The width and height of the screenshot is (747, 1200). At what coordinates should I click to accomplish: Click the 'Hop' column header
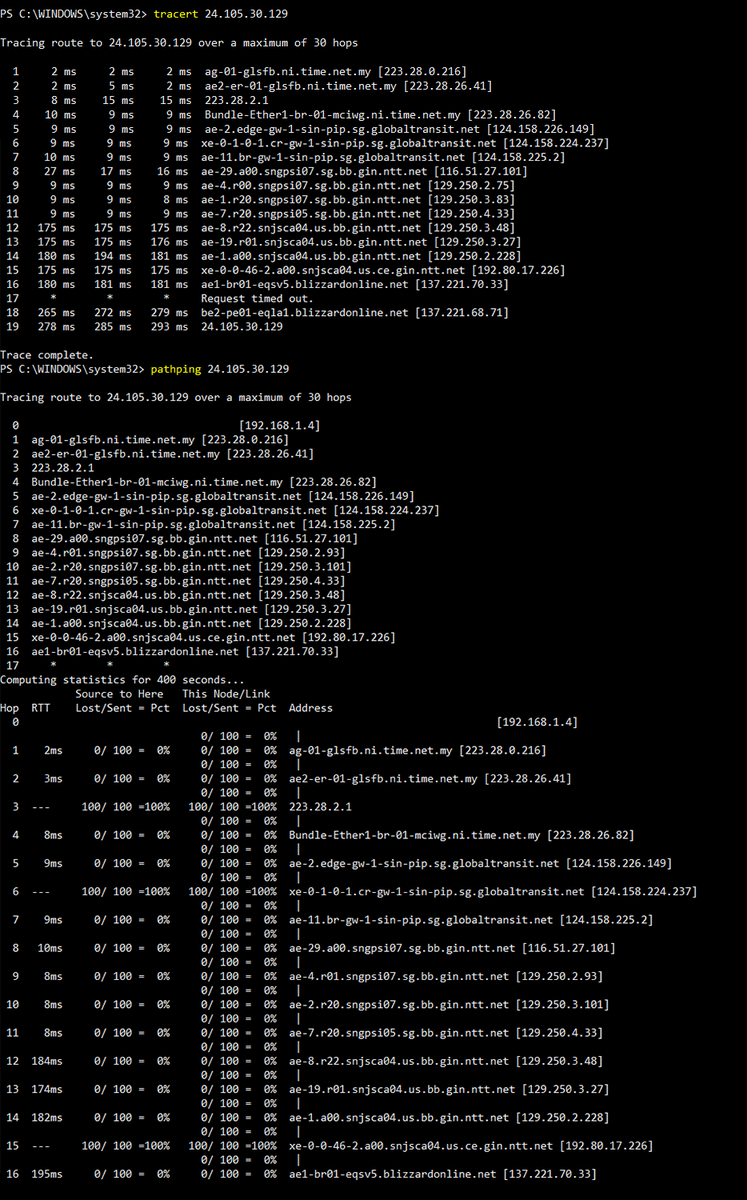[x=9, y=708]
